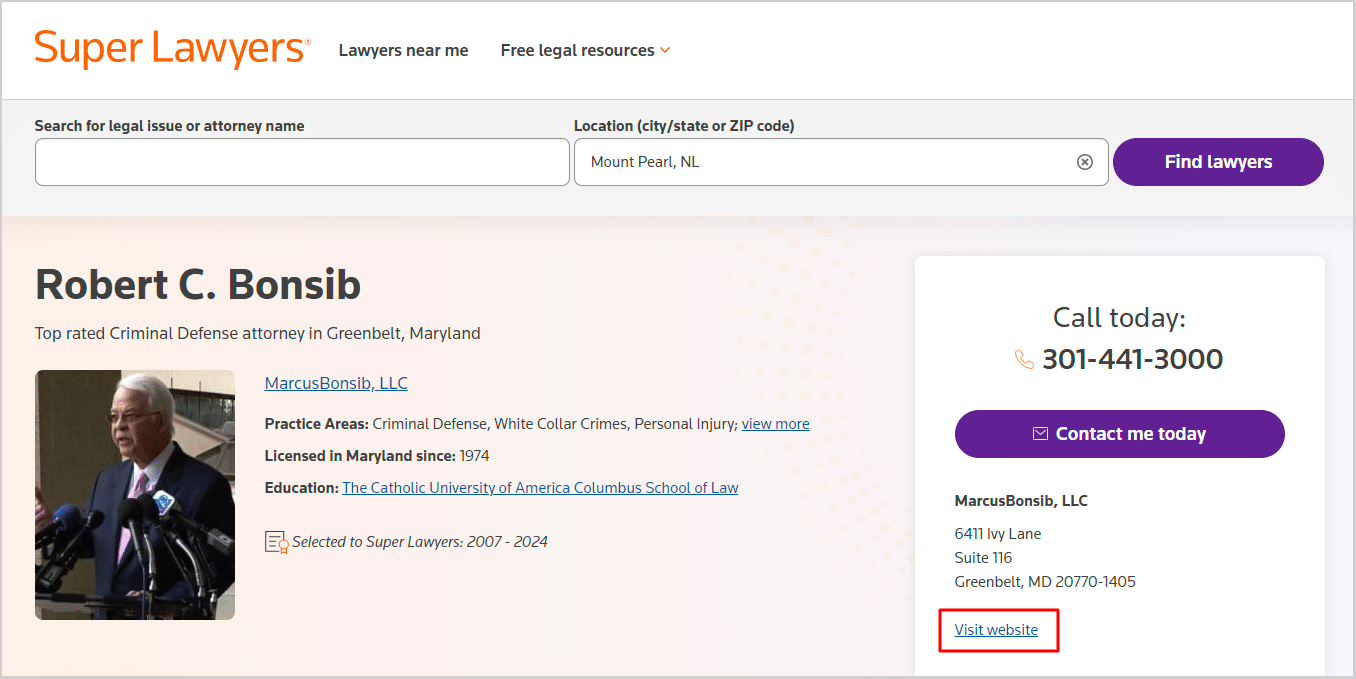Select the Lawyers near me menu item
Screen dimensions: 1356x679
403,49
